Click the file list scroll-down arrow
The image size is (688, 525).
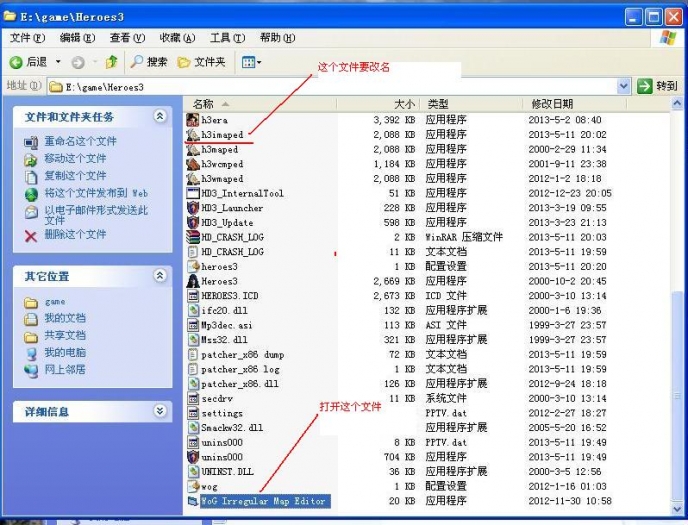(x=677, y=509)
